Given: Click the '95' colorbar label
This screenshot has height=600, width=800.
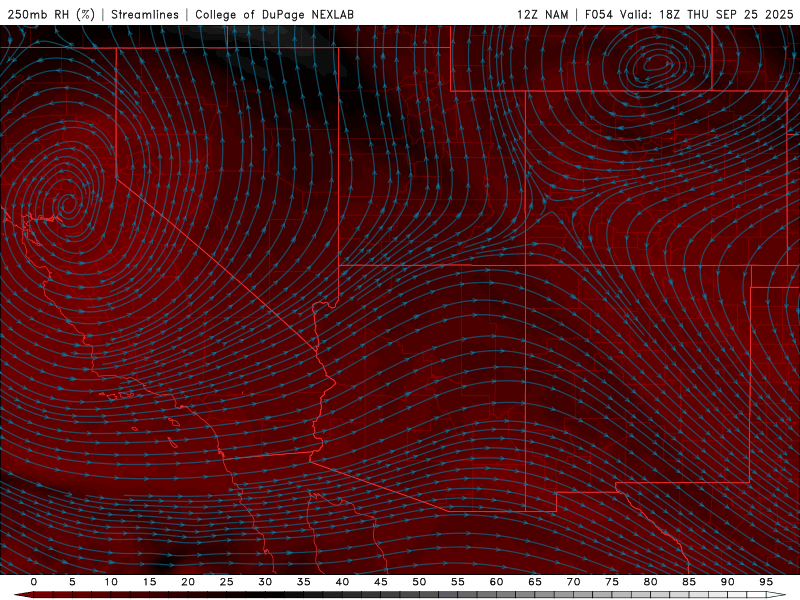Looking at the screenshot, I should coord(766,582).
